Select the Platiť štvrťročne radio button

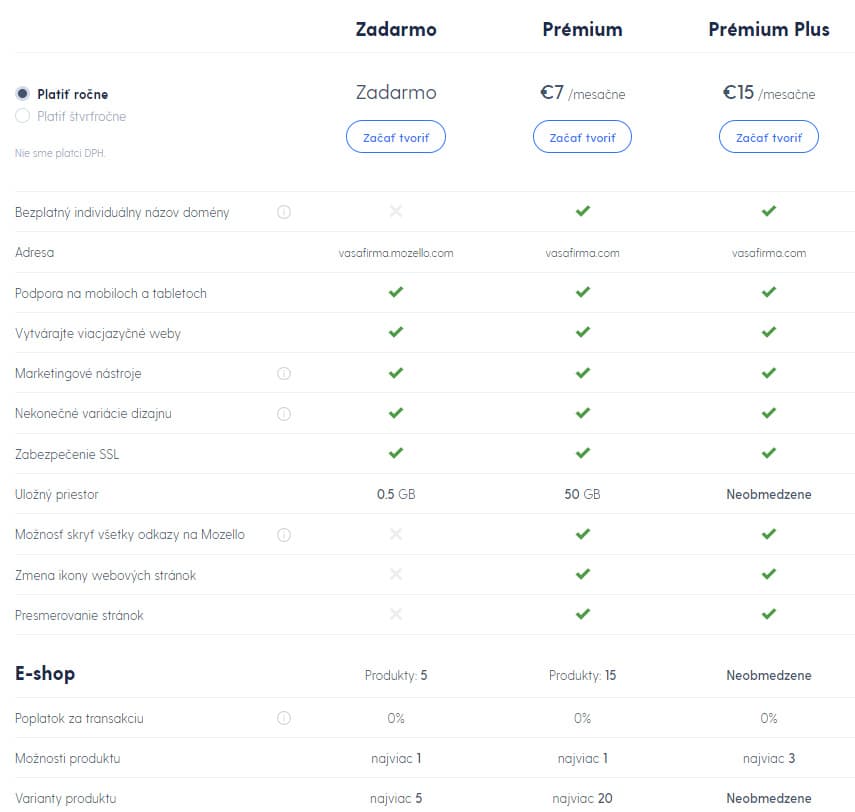click(x=22, y=116)
